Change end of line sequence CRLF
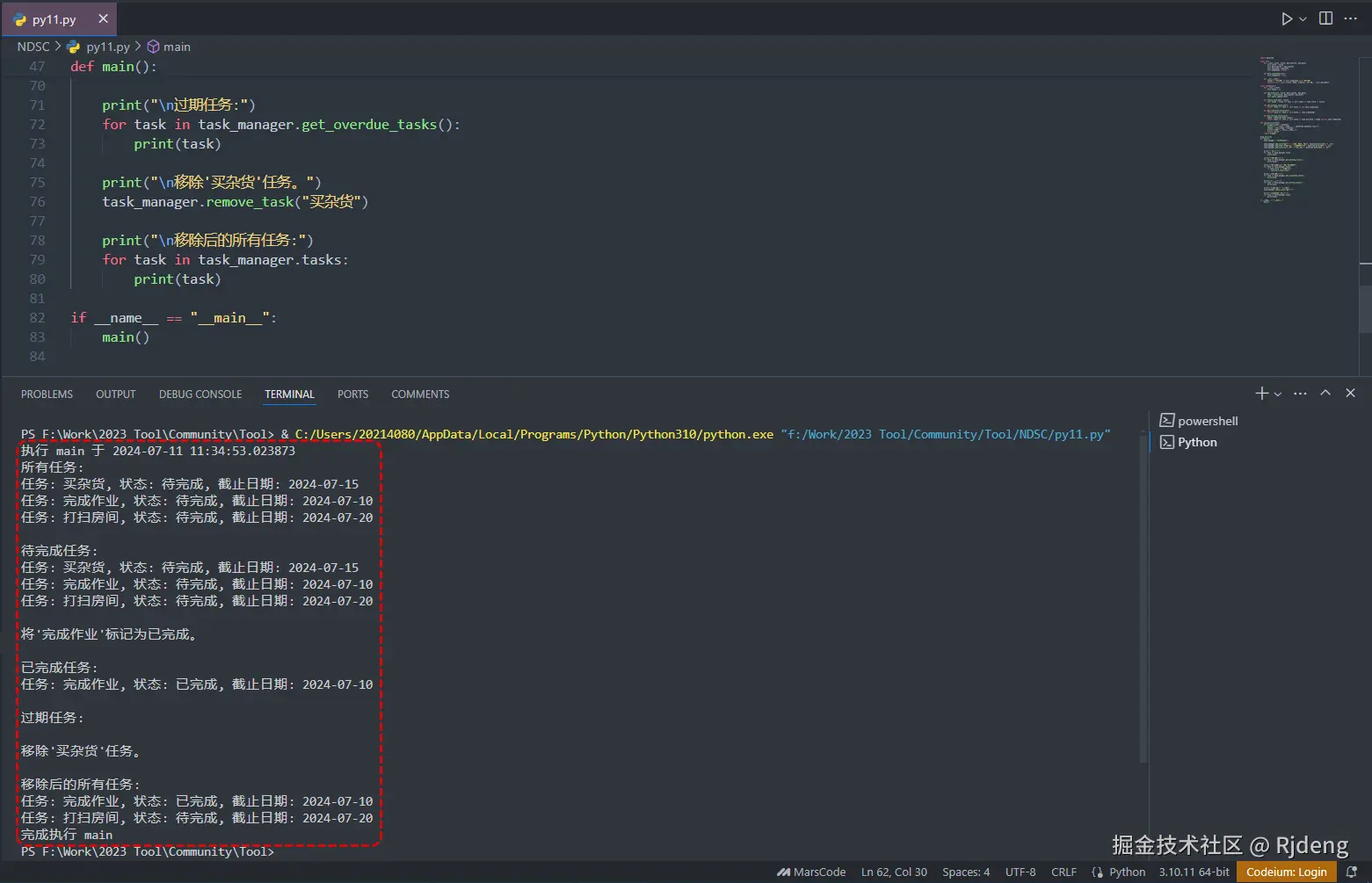The width and height of the screenshot is (1372, 883). (1063, 872)
